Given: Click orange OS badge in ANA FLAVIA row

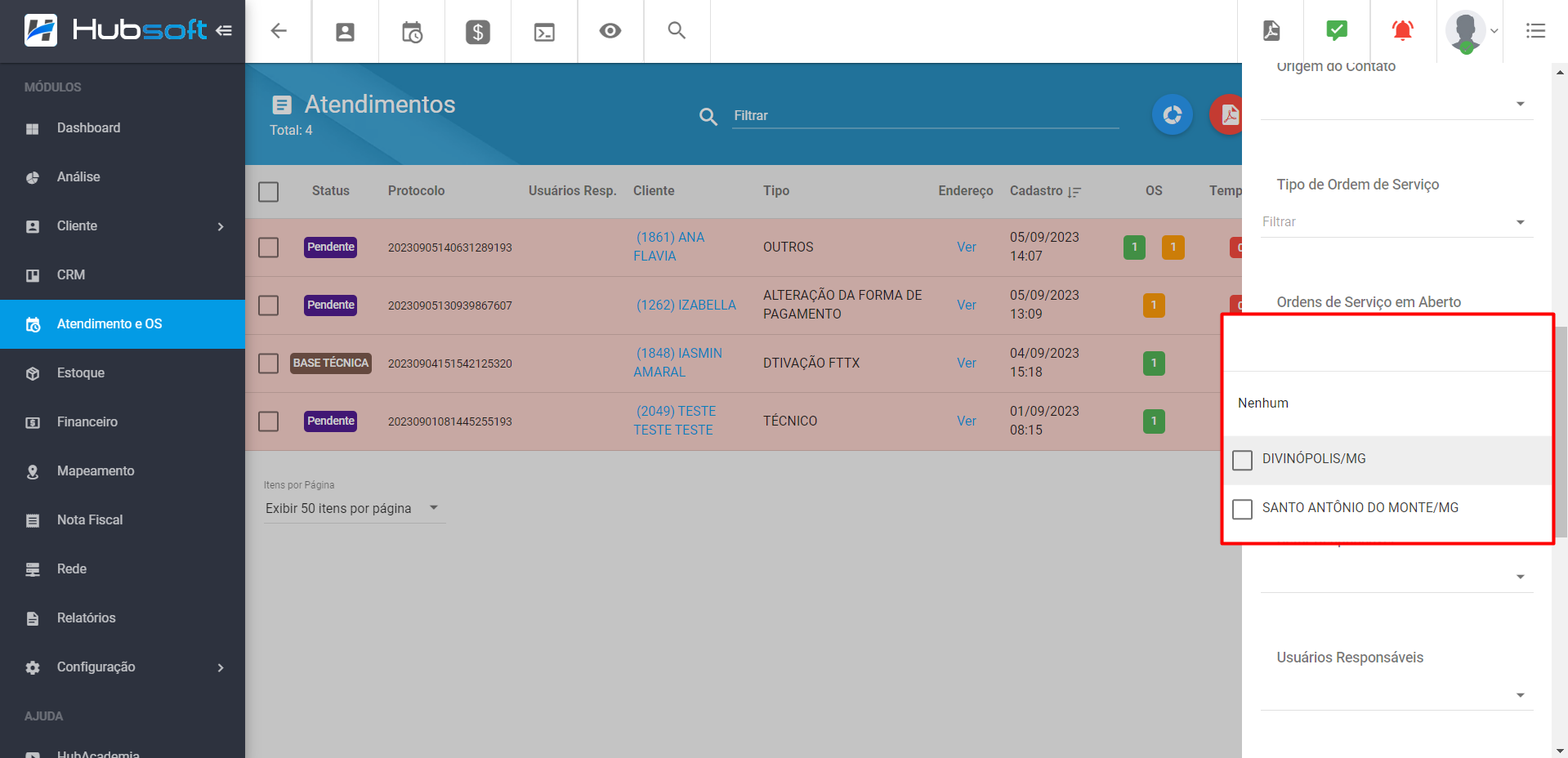Looking at the screenshot, I should [1173, 247].
